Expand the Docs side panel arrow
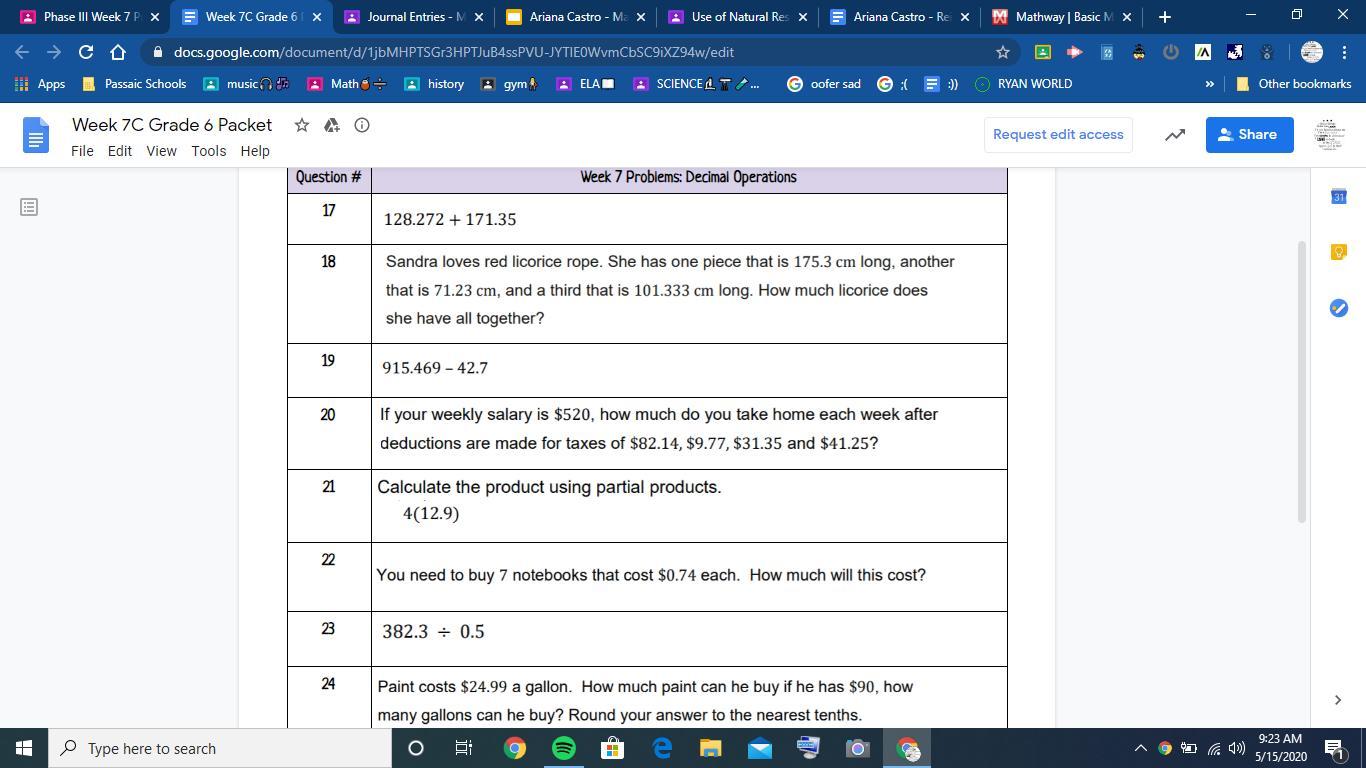 click(1338, 700)
